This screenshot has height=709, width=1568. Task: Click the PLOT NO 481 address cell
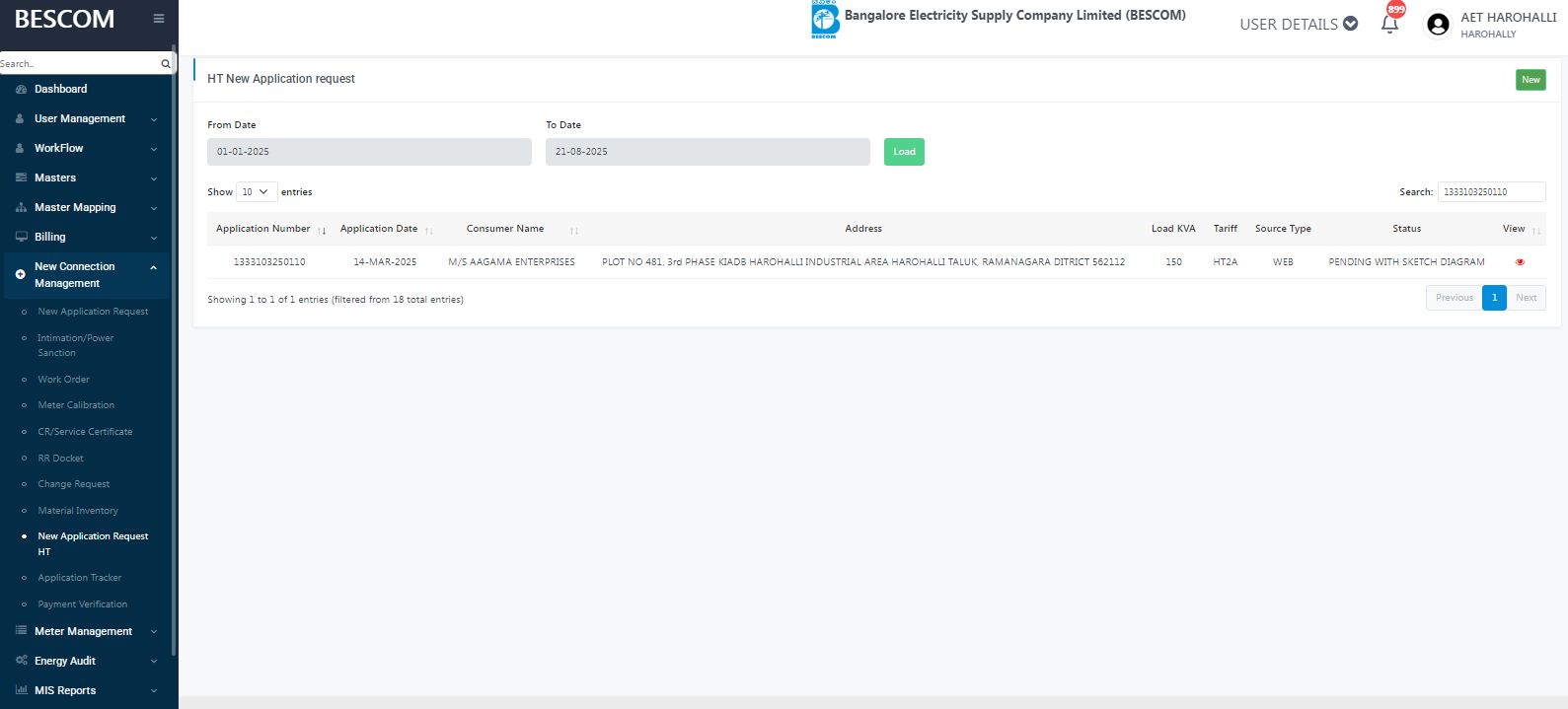coord(863,262)
